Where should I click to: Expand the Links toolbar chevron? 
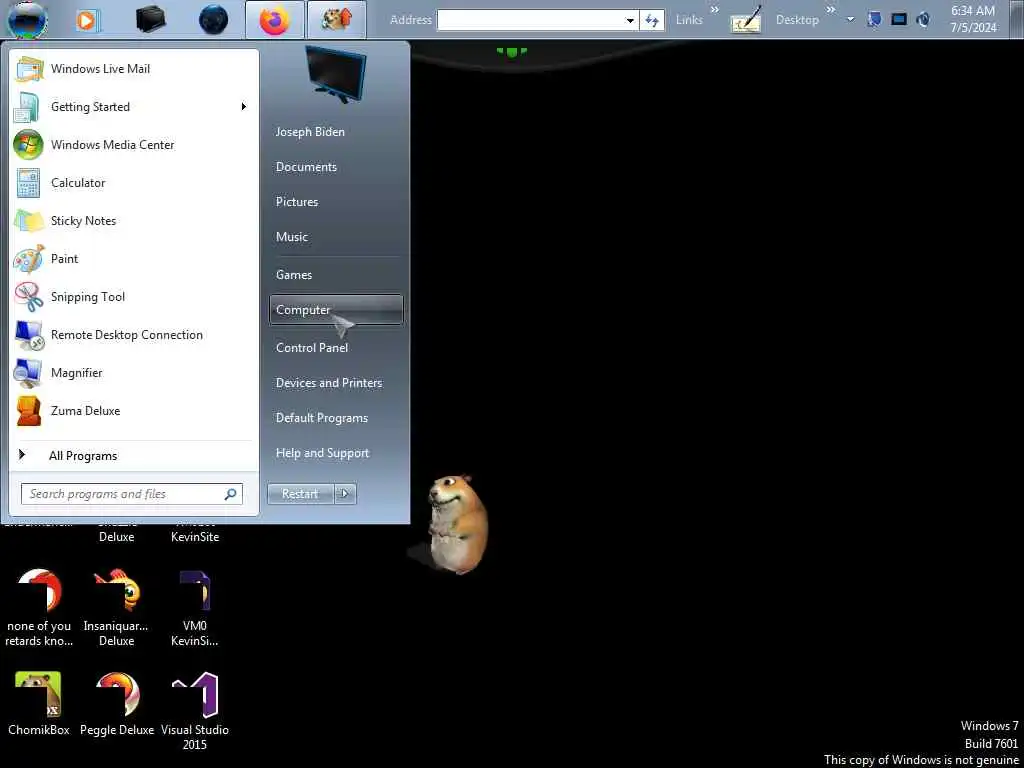(x=714, y=9)
